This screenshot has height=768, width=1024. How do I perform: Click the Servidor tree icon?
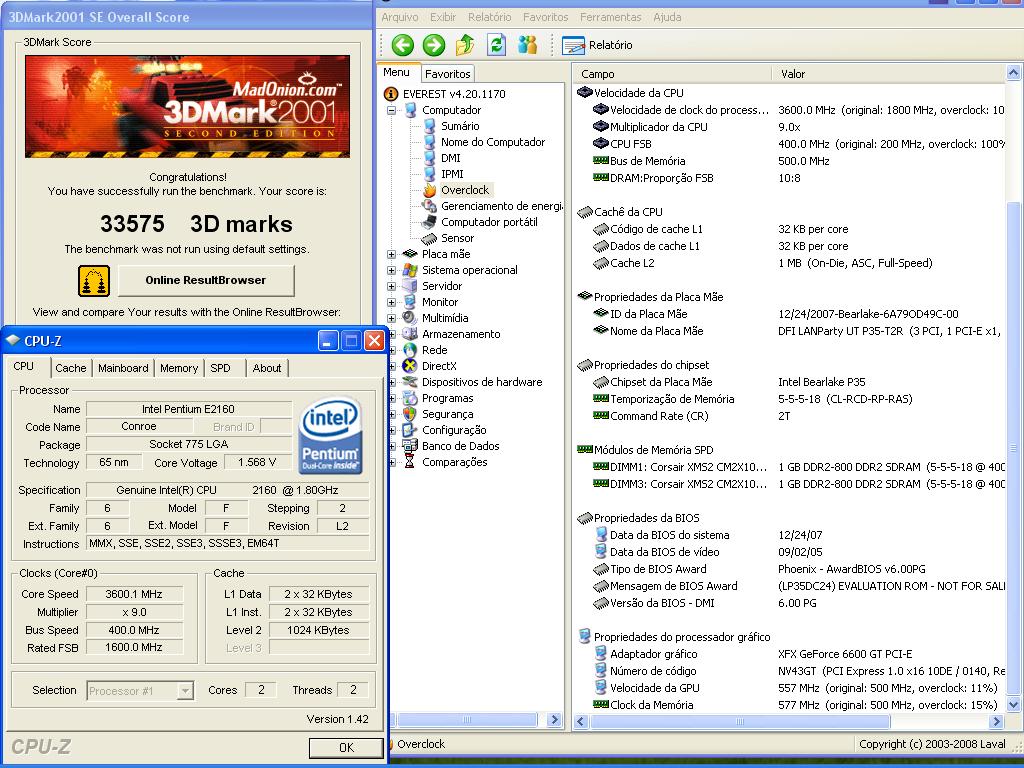click(x=410, y=286)
